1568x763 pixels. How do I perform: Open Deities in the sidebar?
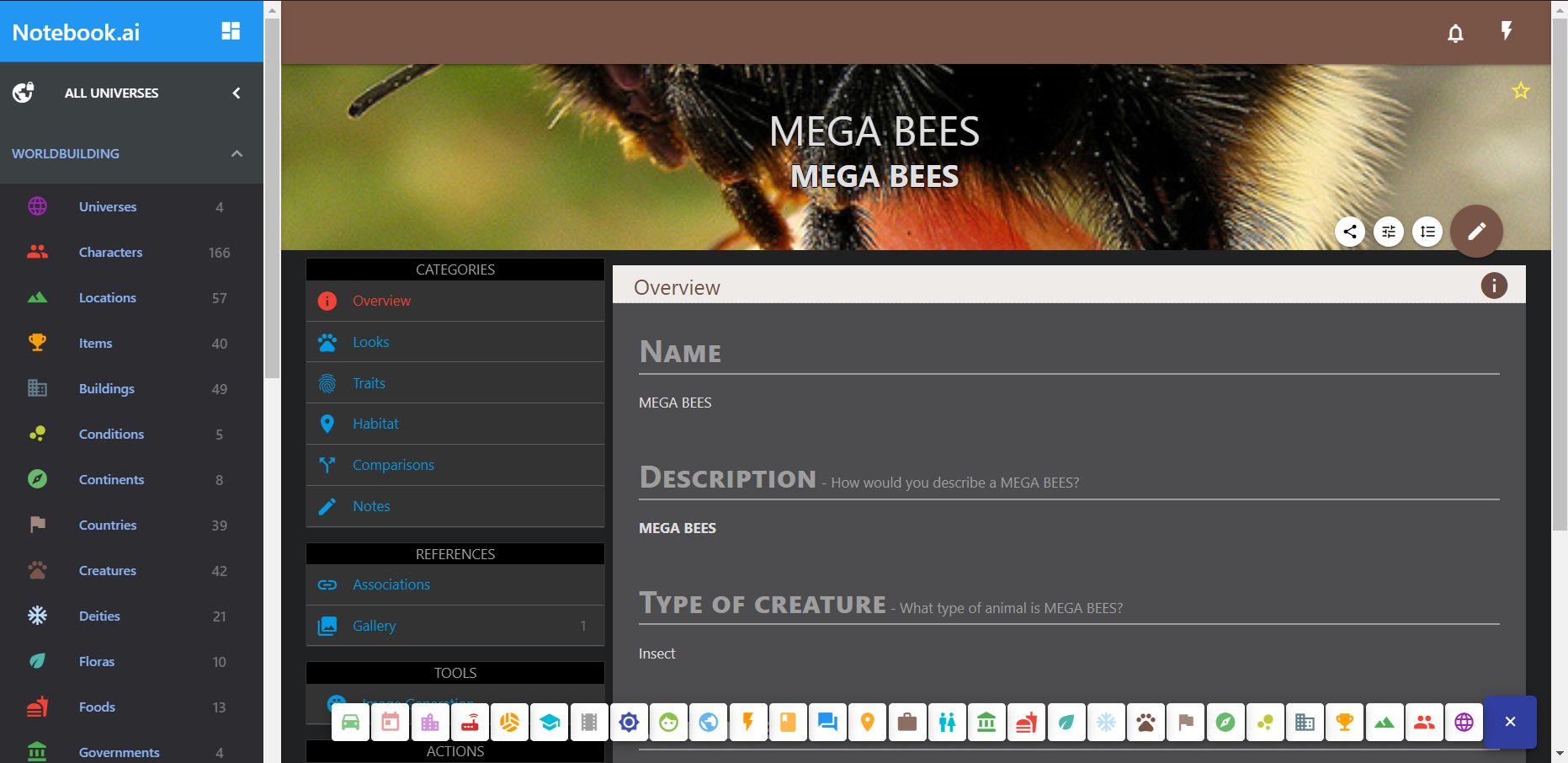131,616
